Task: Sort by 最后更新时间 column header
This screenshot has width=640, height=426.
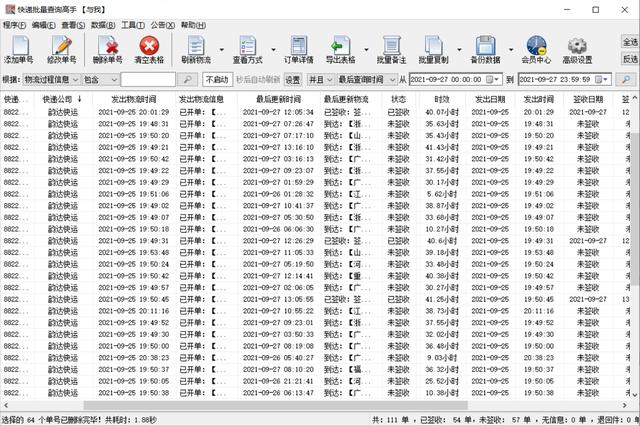Action: click(278, 99)
